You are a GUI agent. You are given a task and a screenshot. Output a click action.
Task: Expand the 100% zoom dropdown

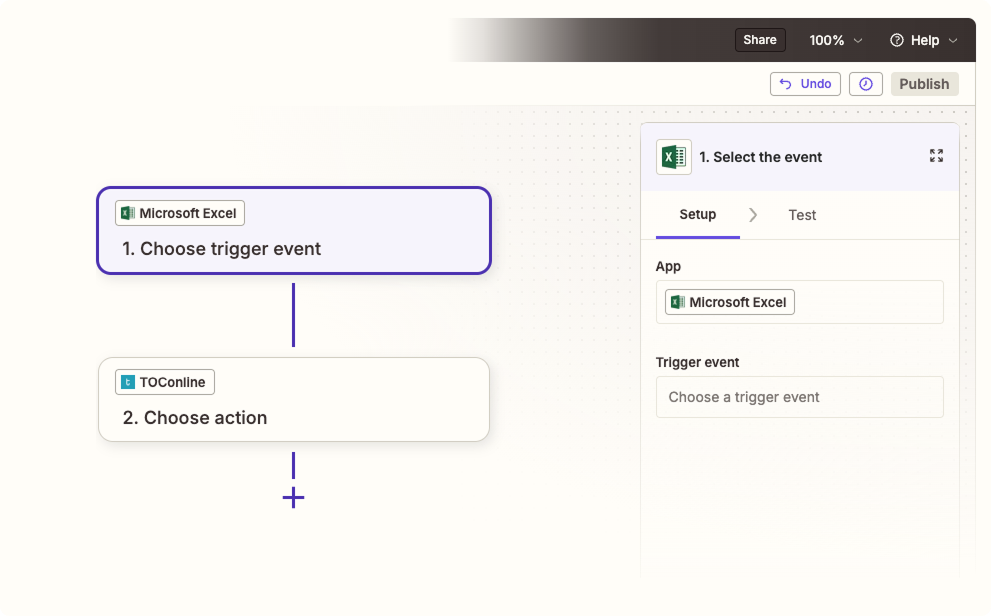836,40
